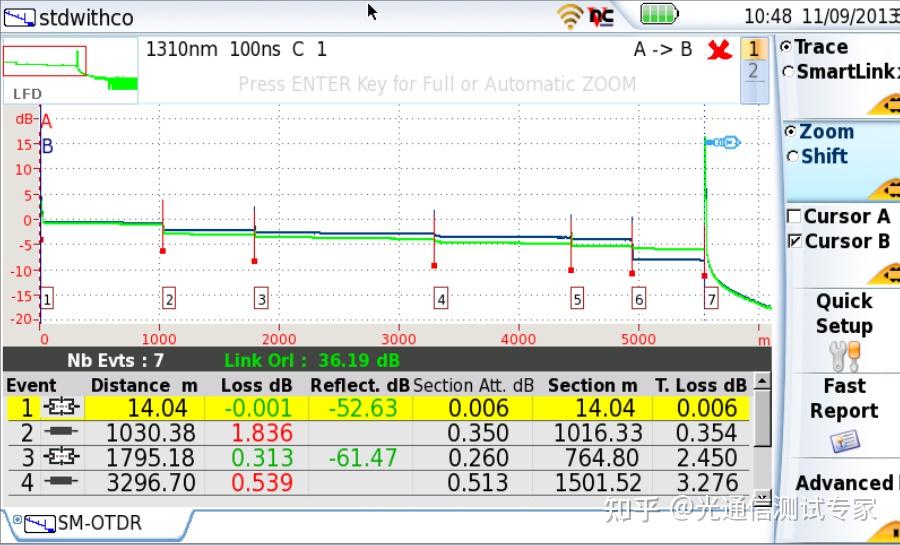This screenshot has width=900, height=546.
Task: Click the blue fiber end icon above event 7
Action: [724, 143]
